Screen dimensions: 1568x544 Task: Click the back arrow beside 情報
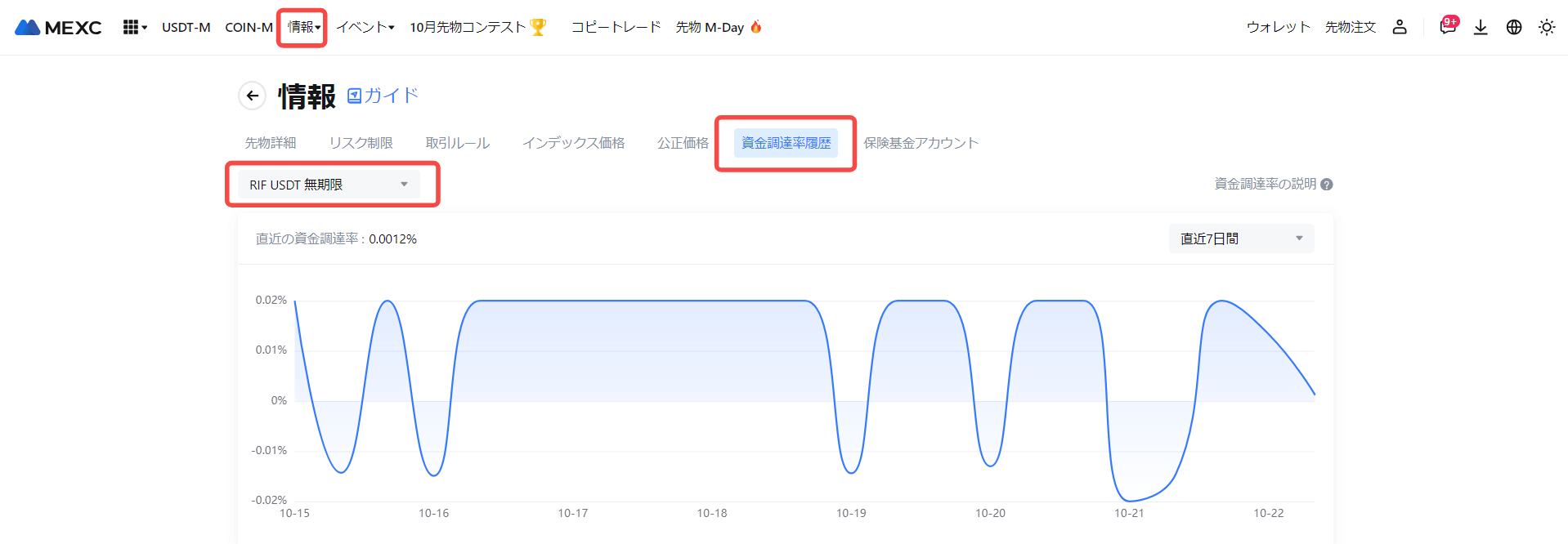[253, 96]
